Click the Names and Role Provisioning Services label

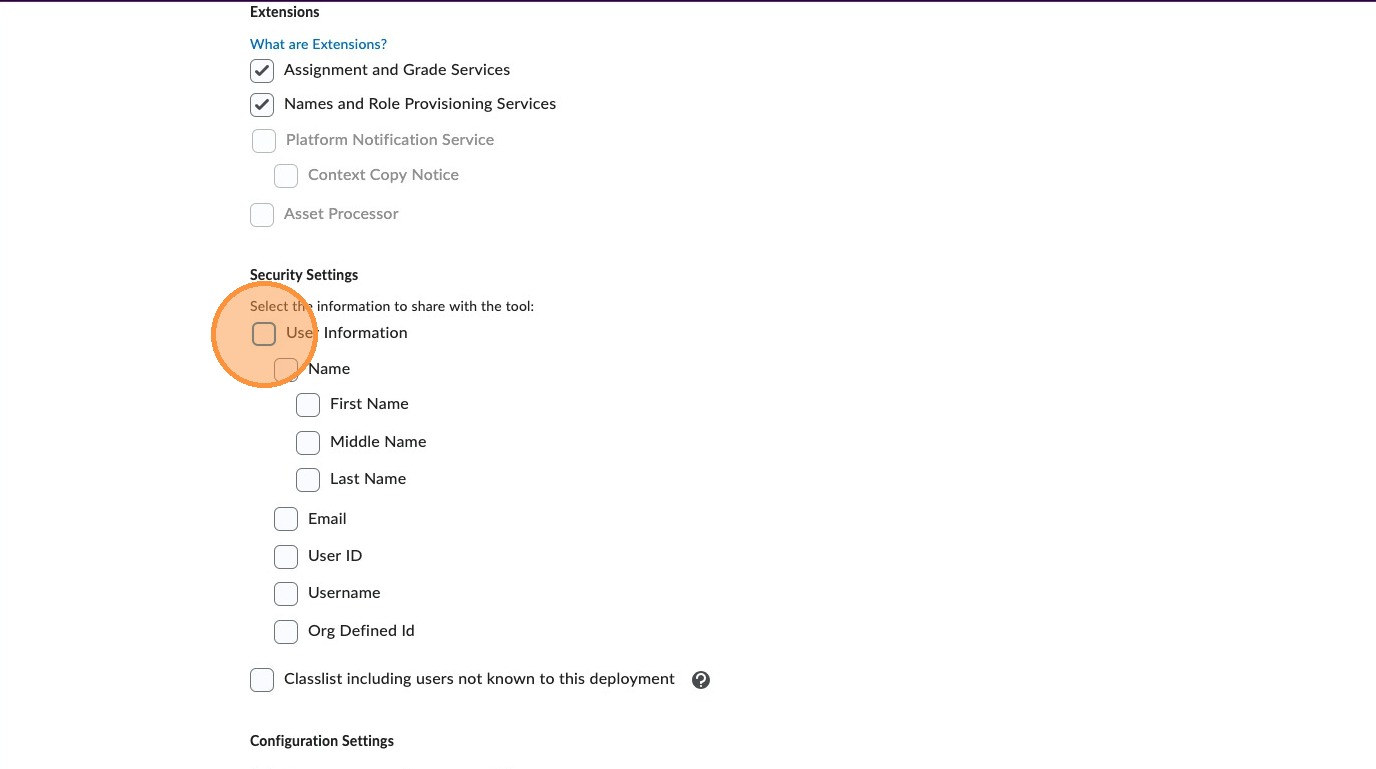(x=419, y=104)
